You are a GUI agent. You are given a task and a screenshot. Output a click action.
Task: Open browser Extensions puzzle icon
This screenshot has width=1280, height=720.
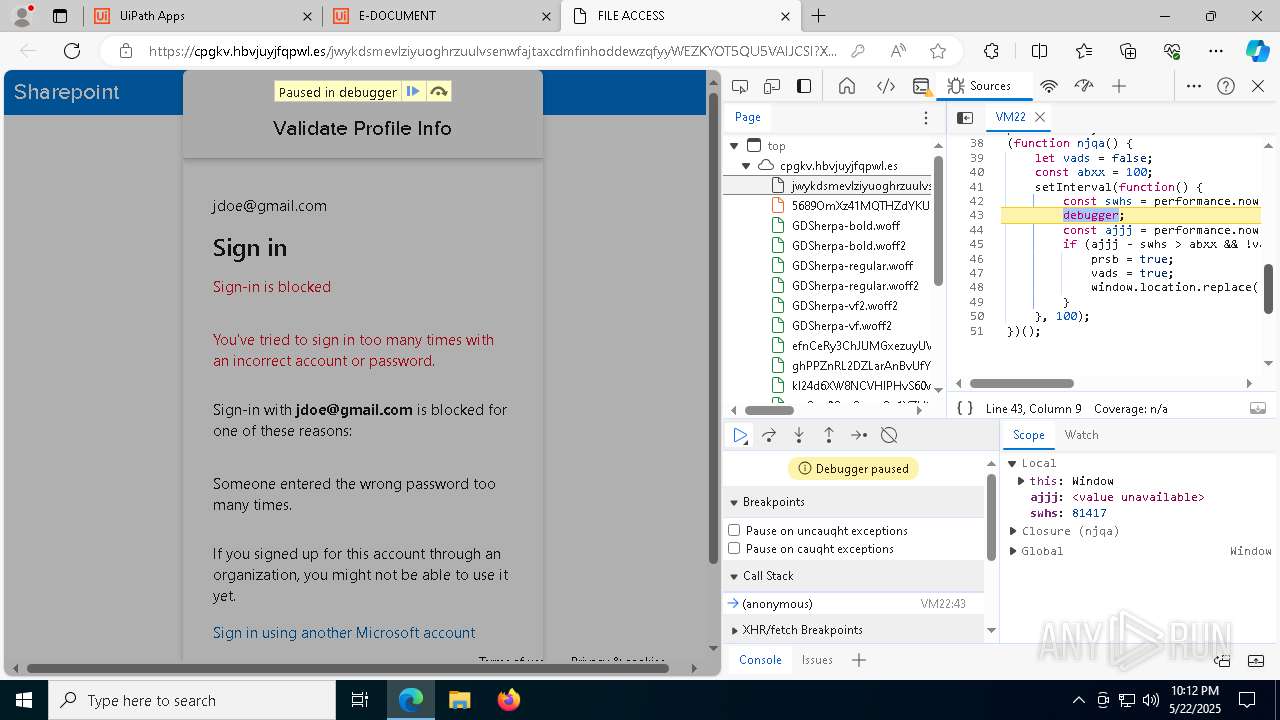991,51
